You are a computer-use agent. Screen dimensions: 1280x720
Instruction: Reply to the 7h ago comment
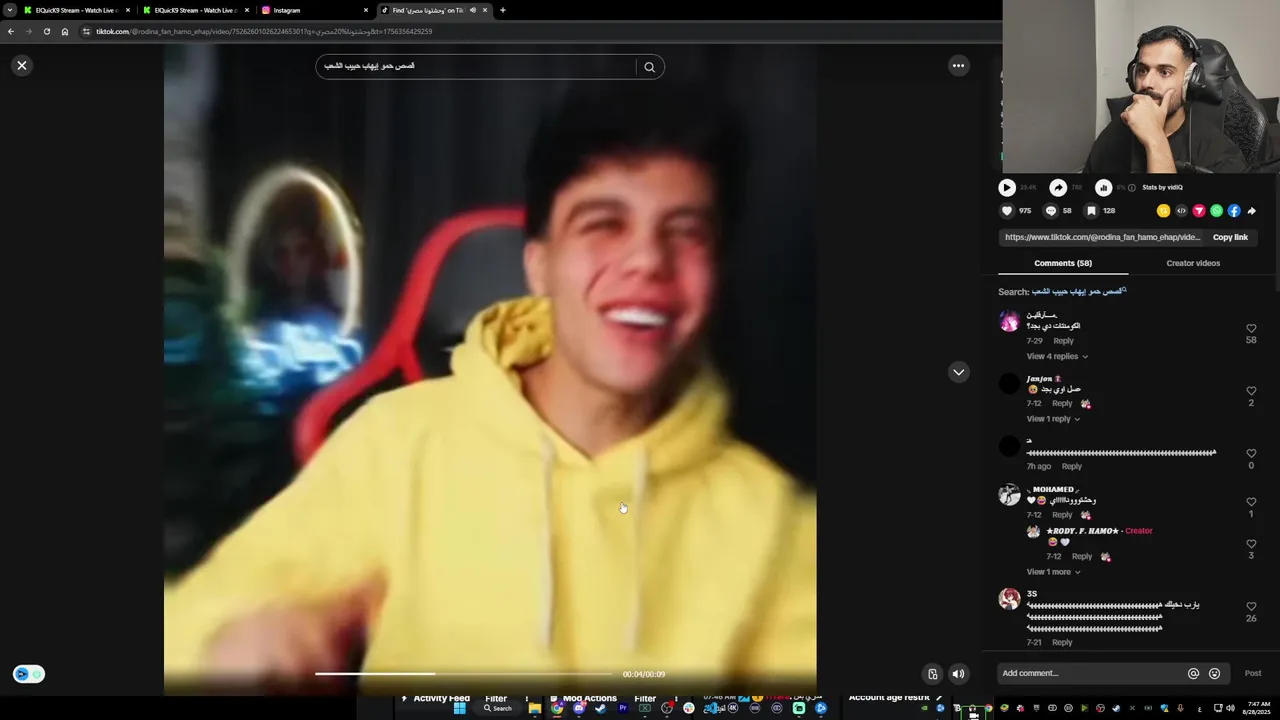1071,466
